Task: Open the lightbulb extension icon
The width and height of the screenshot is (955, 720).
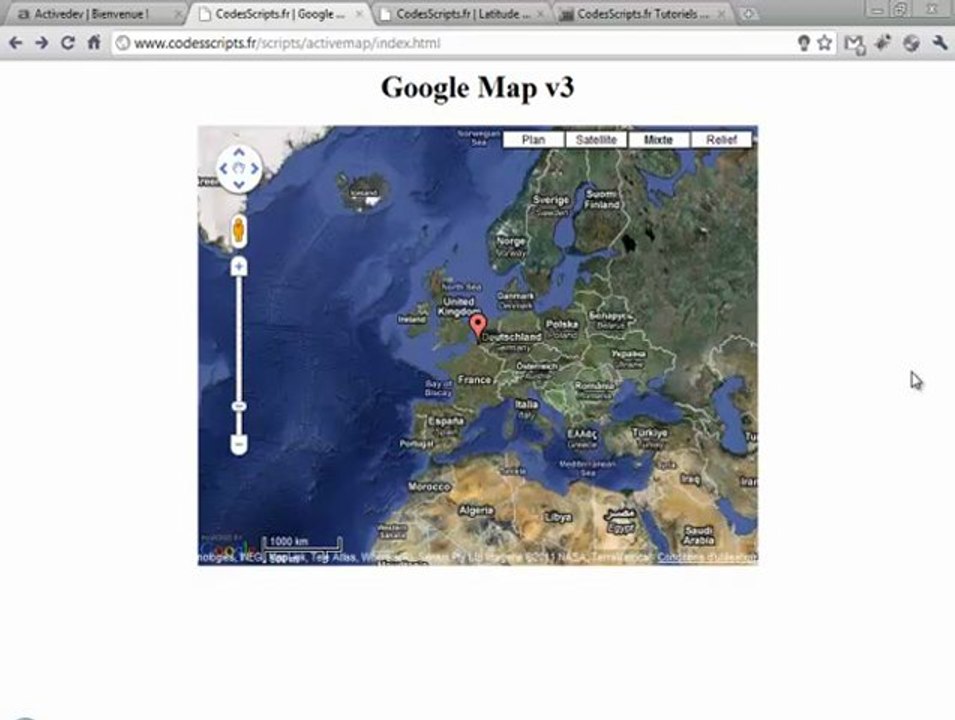Action: point(804,43)
